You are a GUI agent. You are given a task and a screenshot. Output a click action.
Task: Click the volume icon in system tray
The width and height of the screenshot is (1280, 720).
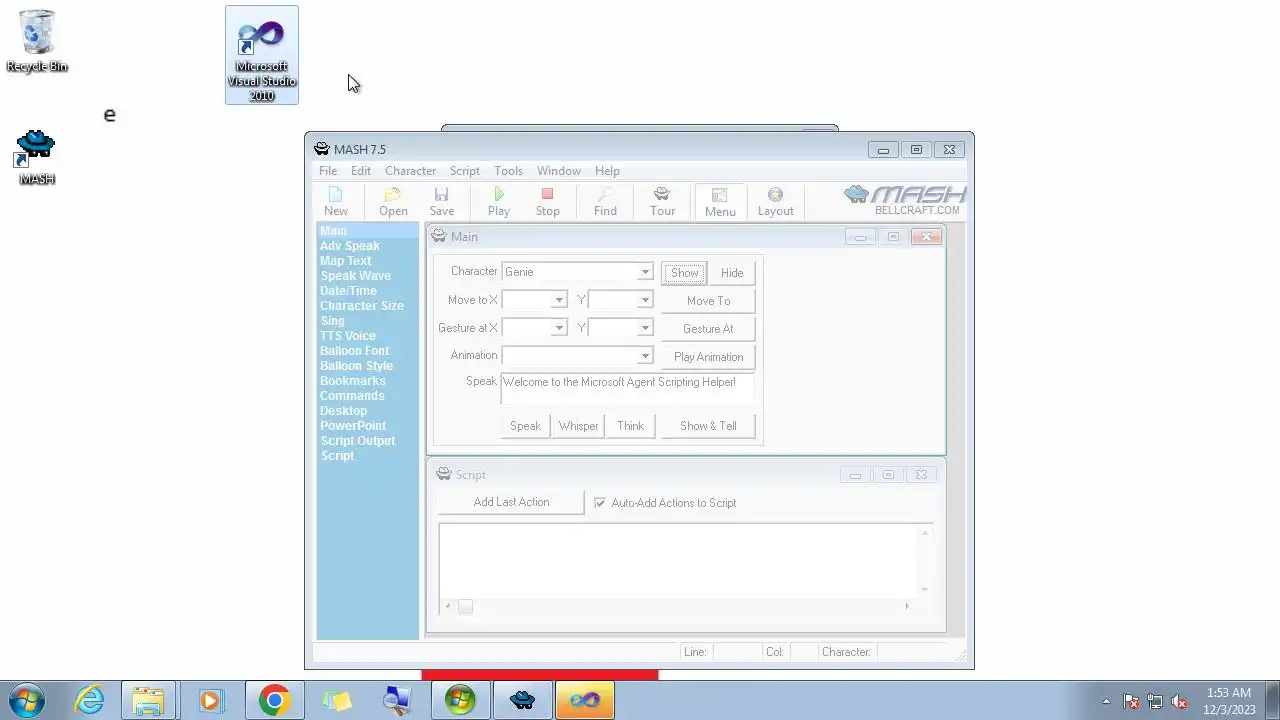pyautogui.click(x=1180, y=701)
